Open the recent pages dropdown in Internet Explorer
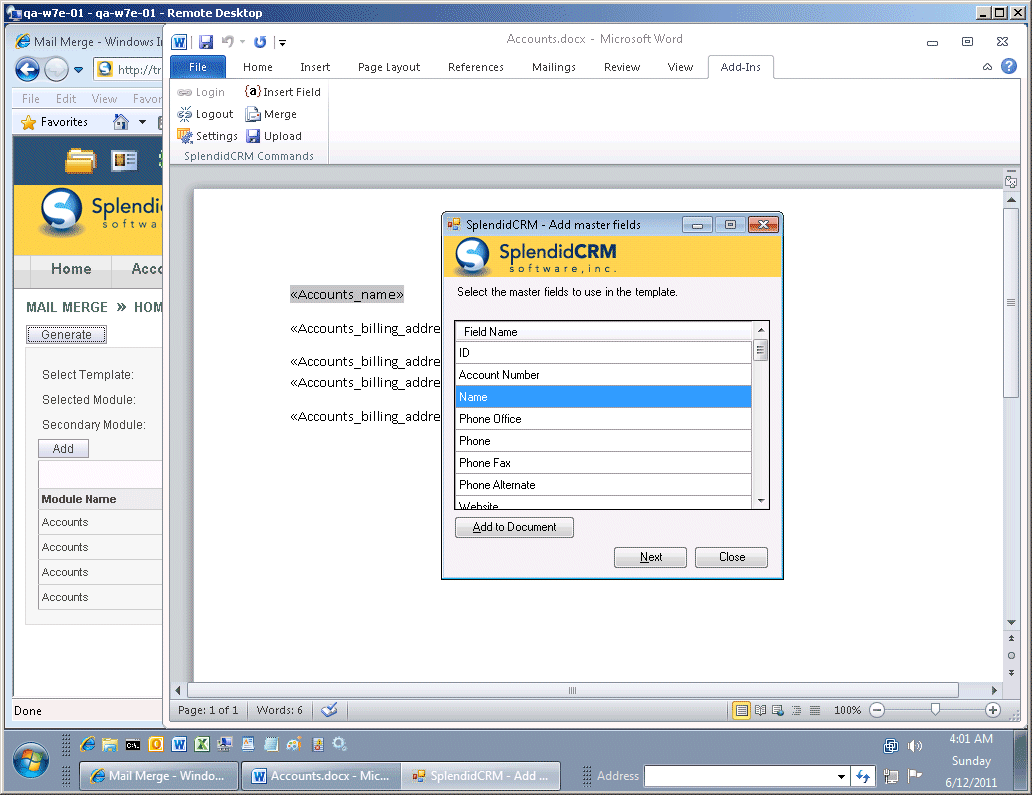The image size is (1032, 795). pyautogui.click(x=78, y=69)
